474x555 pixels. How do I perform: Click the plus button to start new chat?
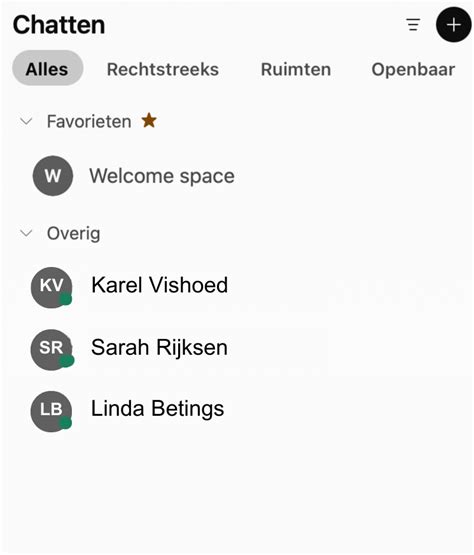click(453, 25)
